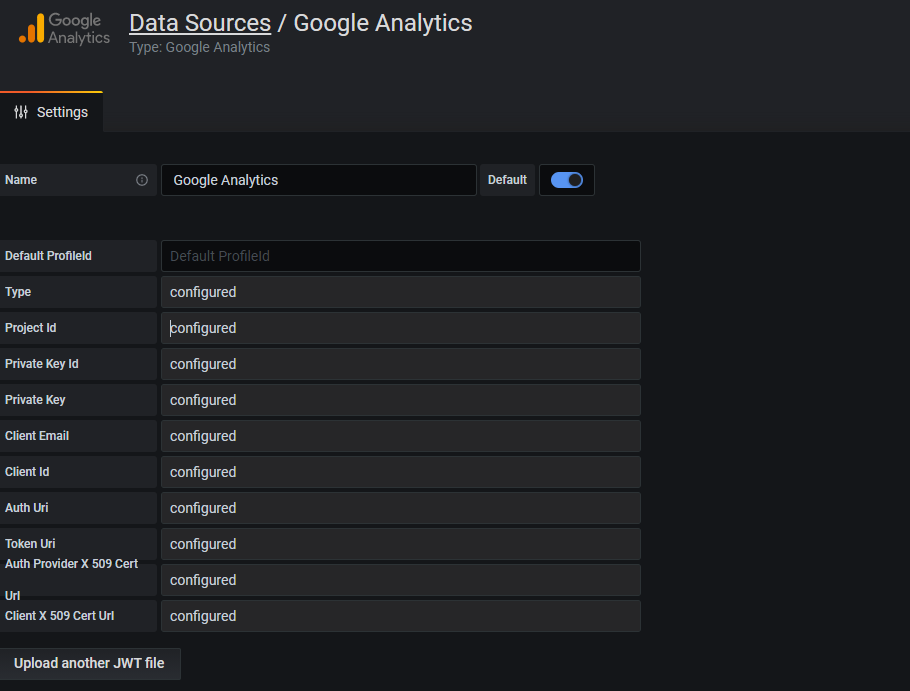
Task: Click the Settings tab sliders icon
Action: point(21,112)
